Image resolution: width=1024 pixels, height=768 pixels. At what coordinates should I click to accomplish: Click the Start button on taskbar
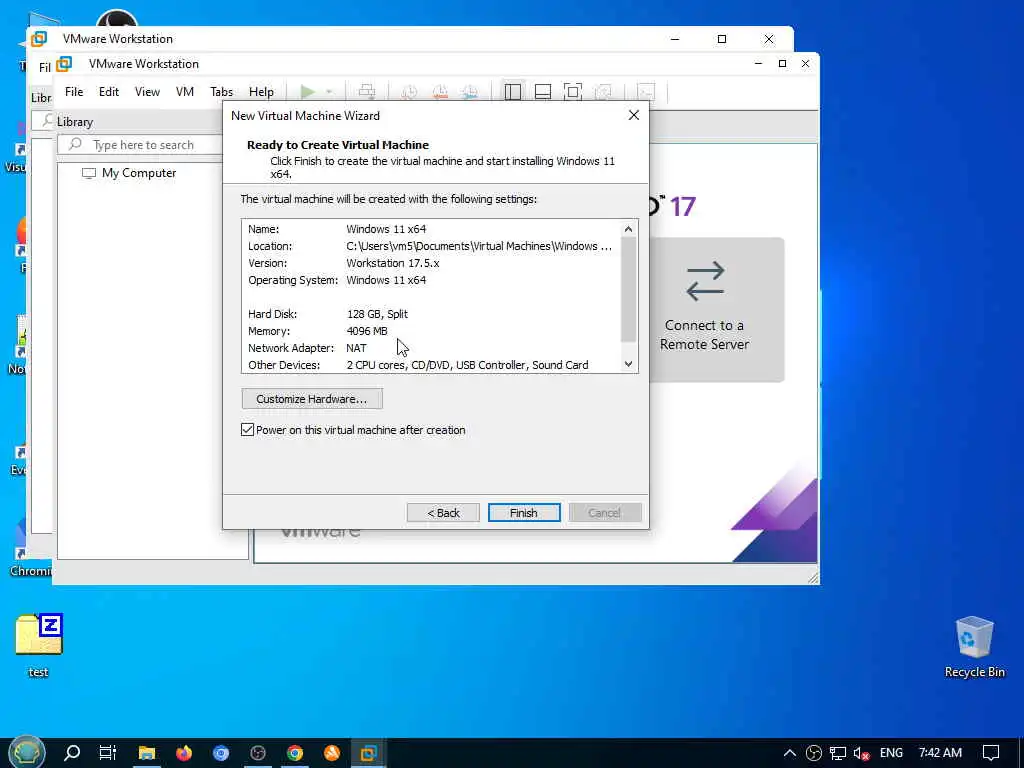26,752
